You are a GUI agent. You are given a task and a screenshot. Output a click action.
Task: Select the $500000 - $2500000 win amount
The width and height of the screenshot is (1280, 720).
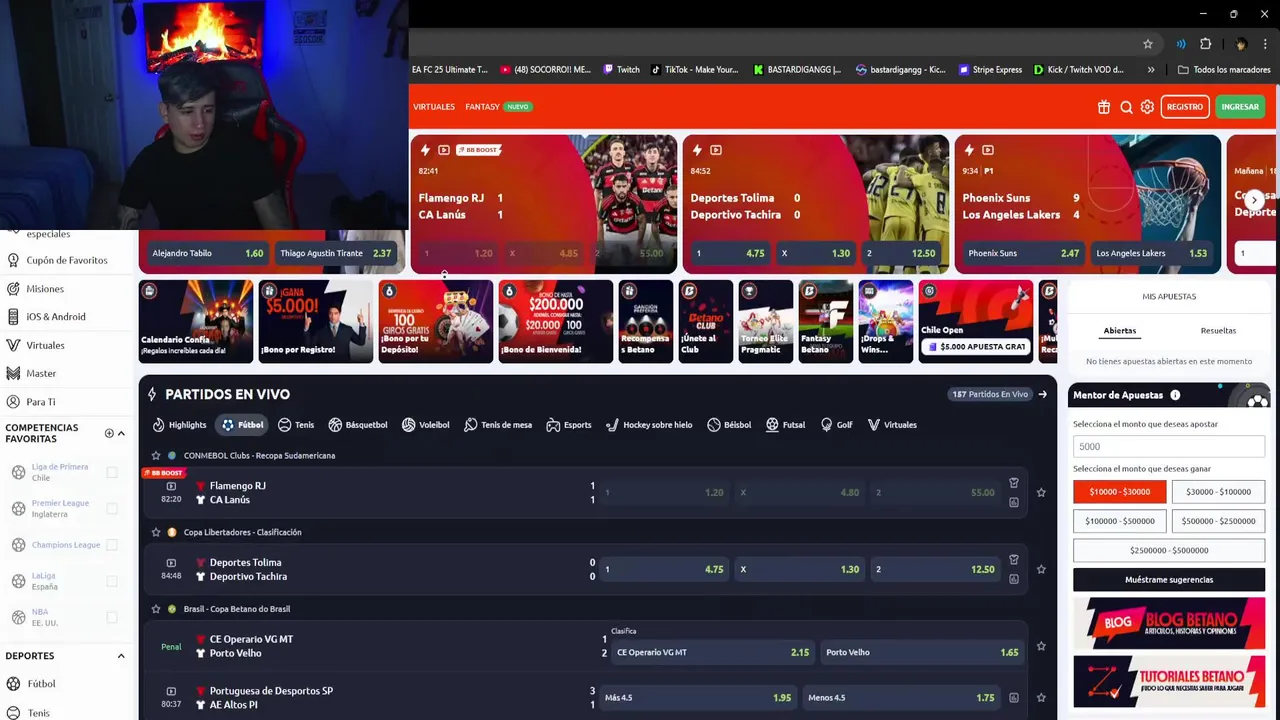1218,521
